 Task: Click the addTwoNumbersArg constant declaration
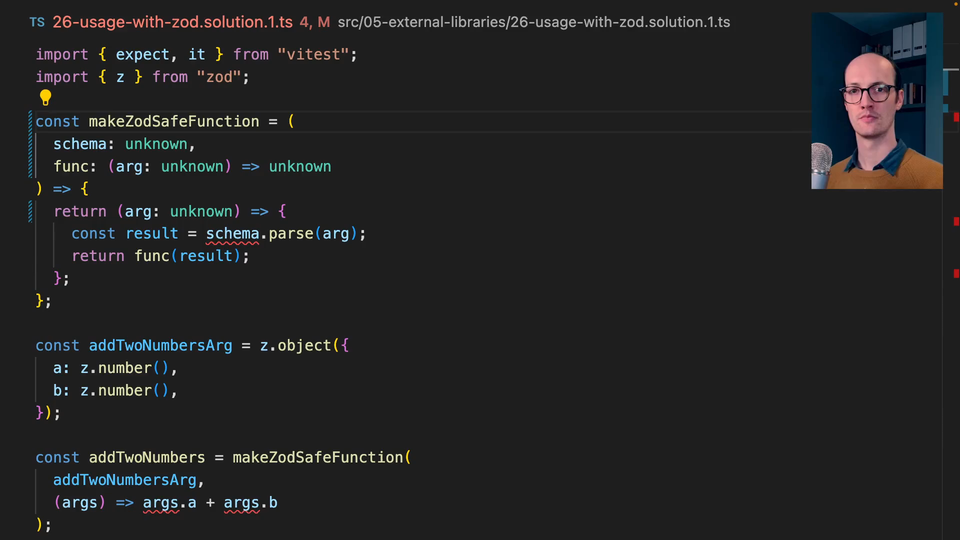click(x=160, y=345)
